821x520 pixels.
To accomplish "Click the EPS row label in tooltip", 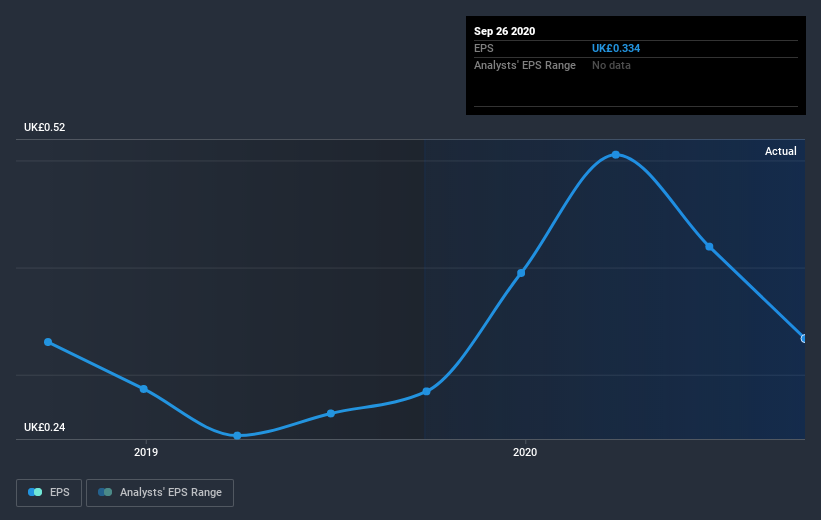I will 484,48.
